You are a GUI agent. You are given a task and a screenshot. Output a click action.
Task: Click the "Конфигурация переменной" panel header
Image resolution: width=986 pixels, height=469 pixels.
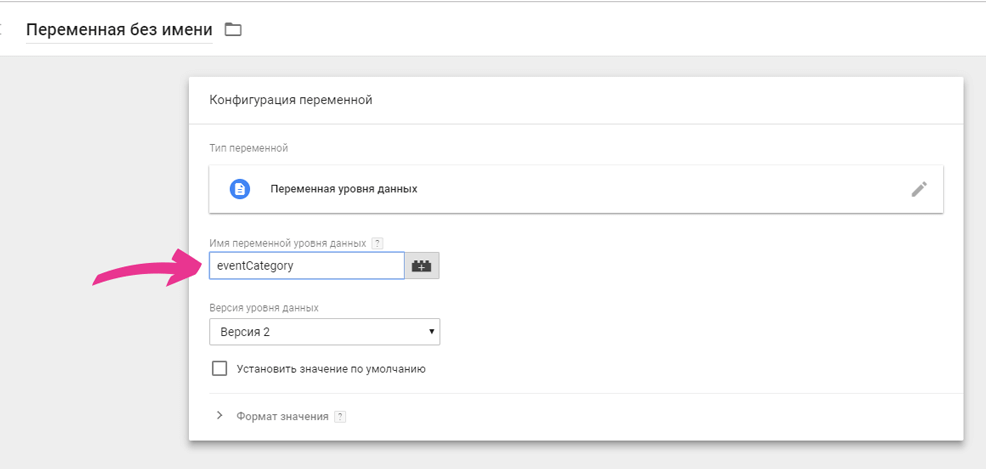[290, 100]
